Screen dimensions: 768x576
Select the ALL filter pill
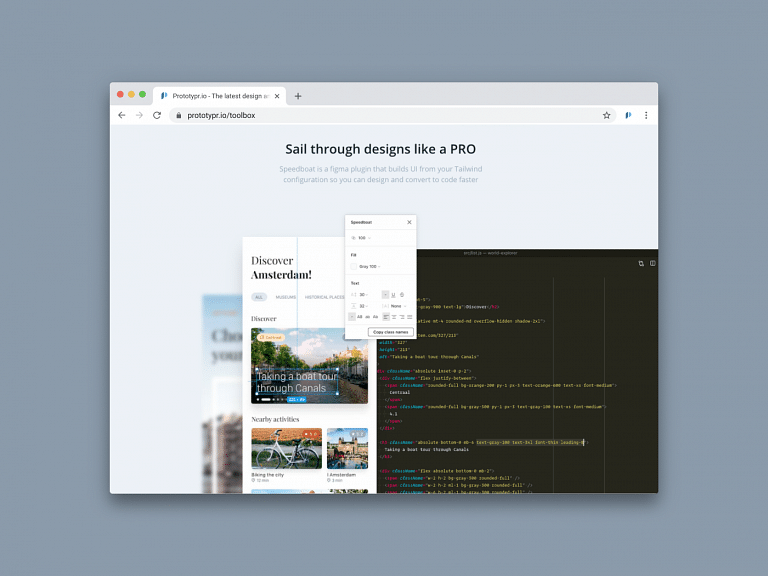[x=259, y=297]
